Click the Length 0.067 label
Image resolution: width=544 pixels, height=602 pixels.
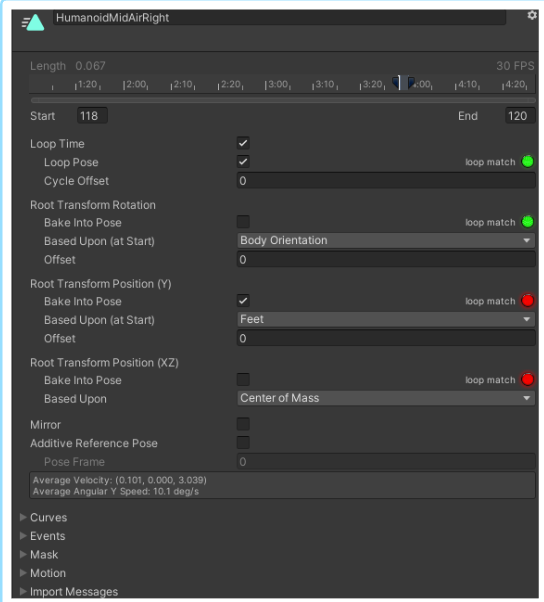[68, 66]
